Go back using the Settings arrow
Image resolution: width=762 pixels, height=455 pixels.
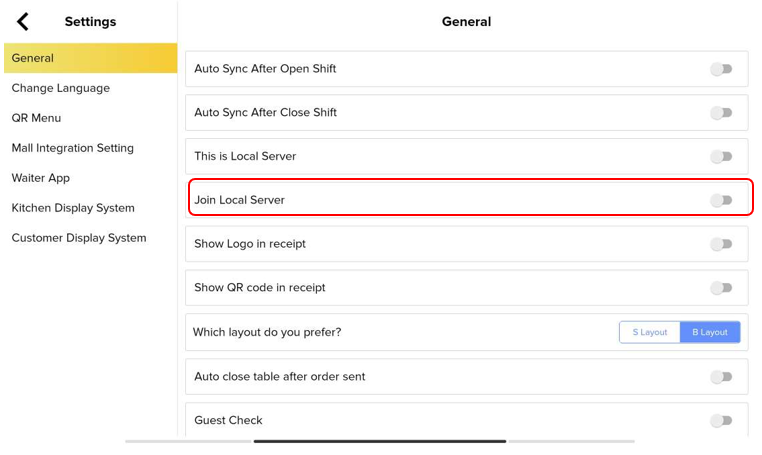(x=23, y=21)
